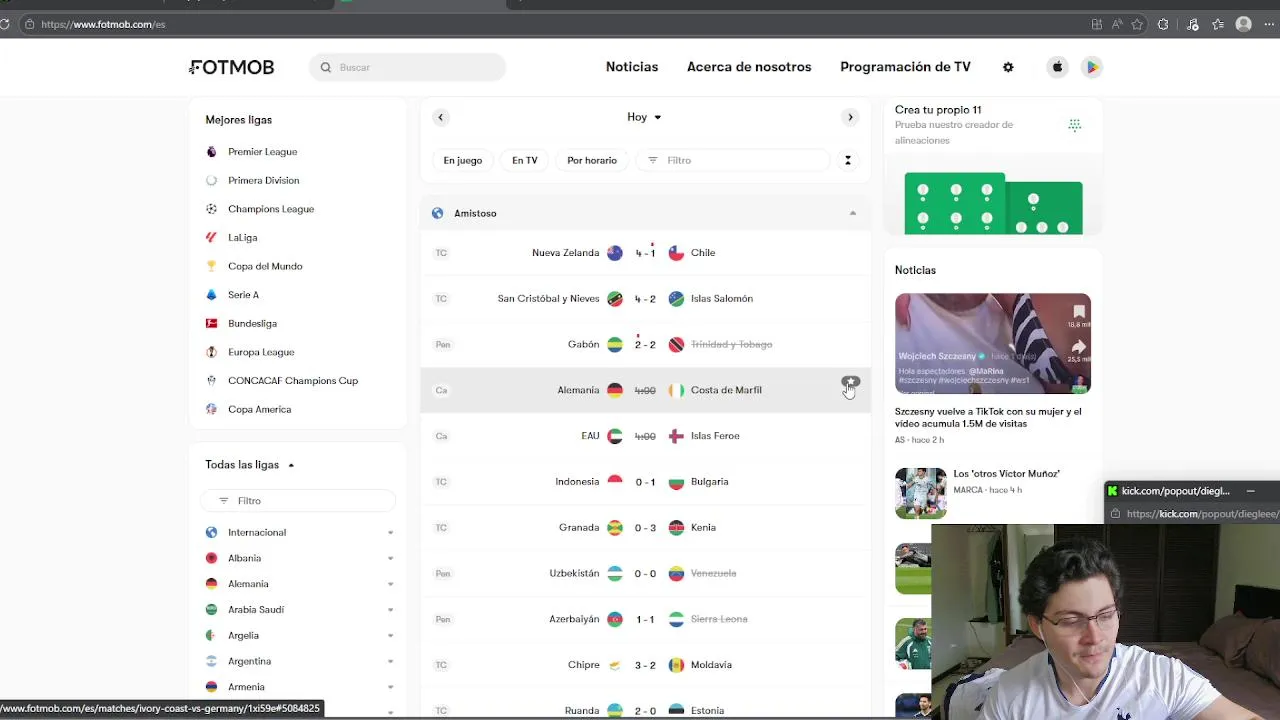Open Los 'otros Víctor Muñoz' article

(x=1006, y=474)
